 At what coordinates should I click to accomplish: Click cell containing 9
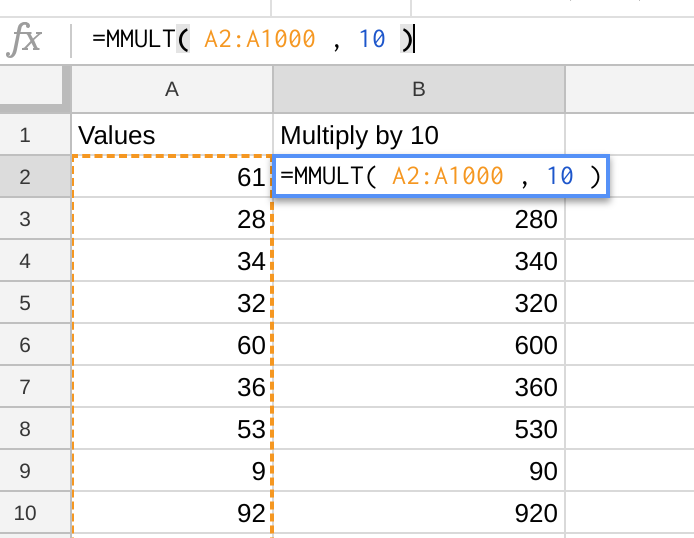tap(172, 471)
